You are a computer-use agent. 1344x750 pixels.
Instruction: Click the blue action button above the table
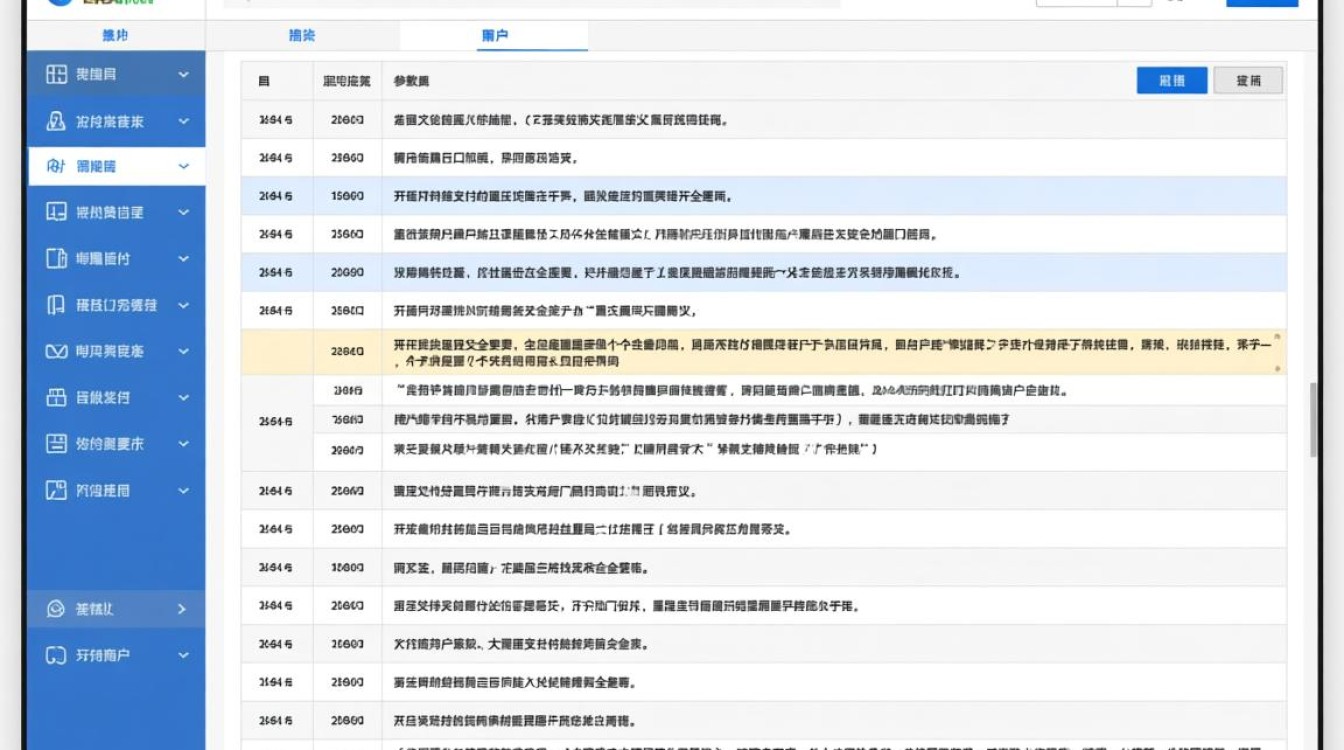pos(1171,79)
